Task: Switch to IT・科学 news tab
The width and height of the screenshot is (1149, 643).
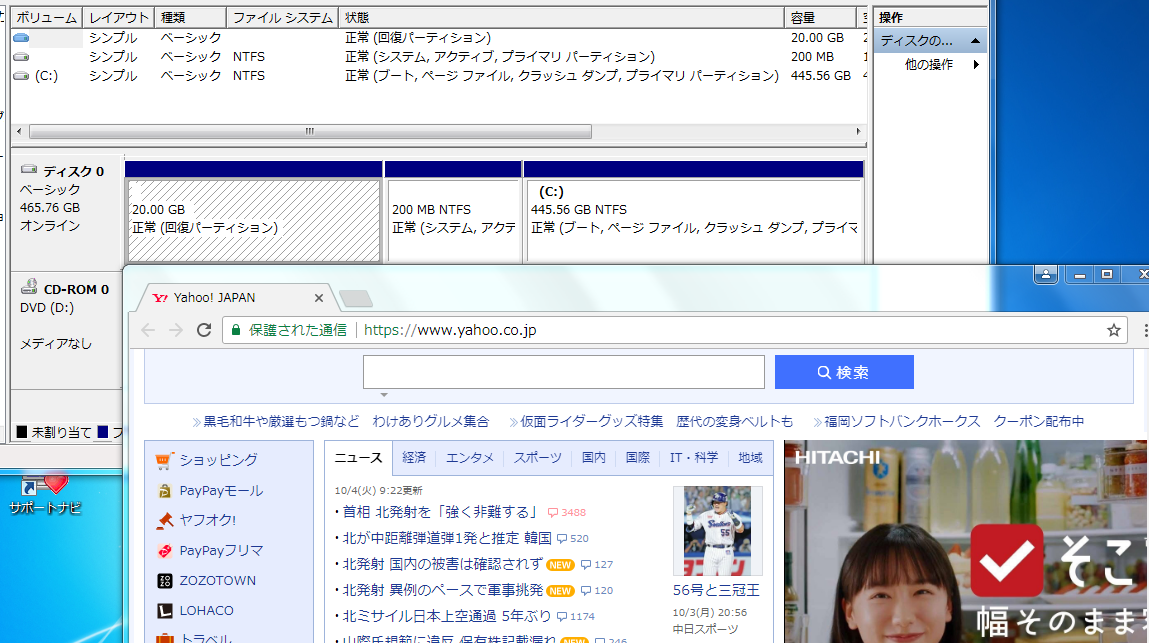Action: pyautogui.click(x=694, y=458)
